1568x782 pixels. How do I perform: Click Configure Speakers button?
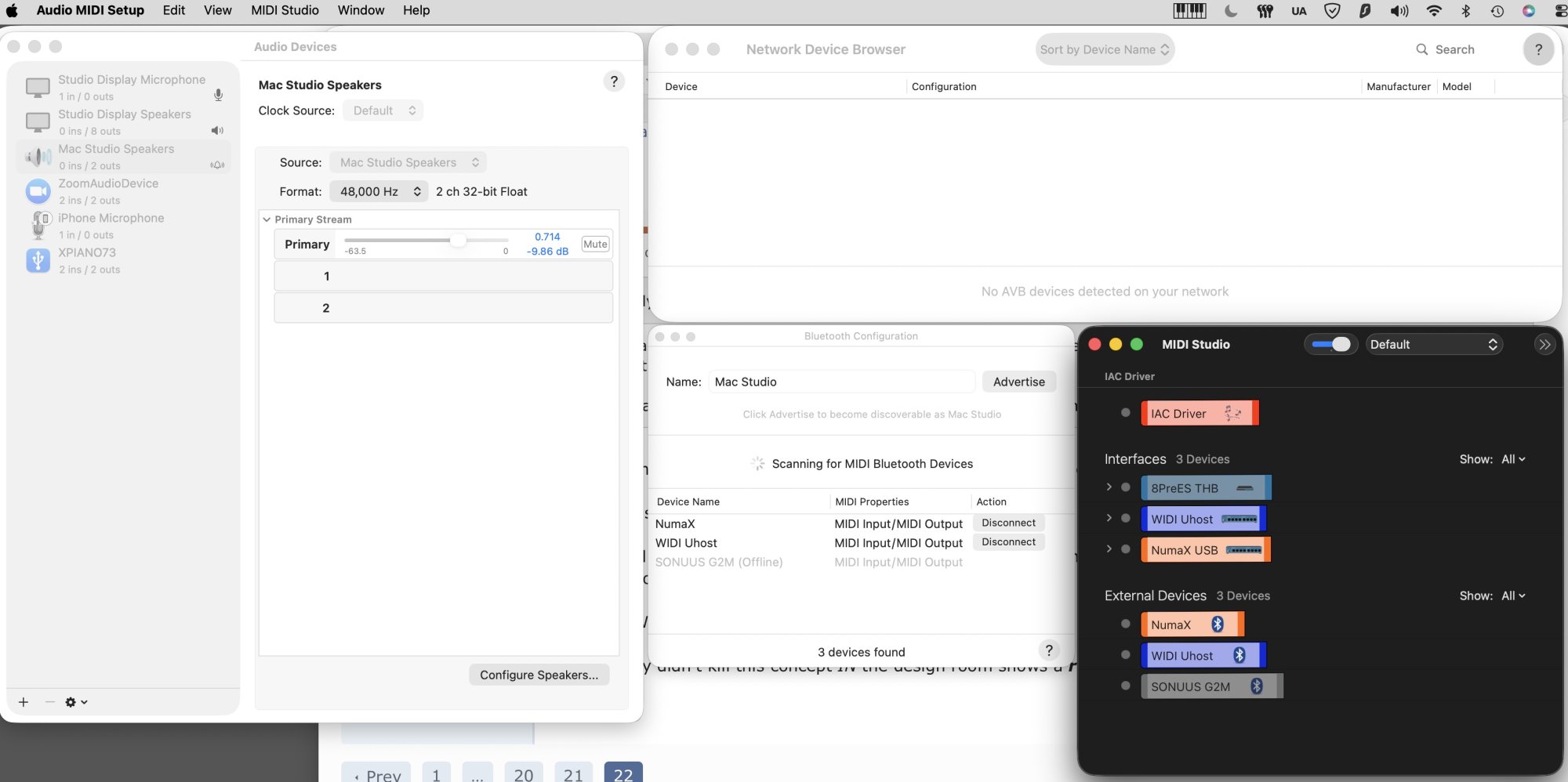point(539,675)
